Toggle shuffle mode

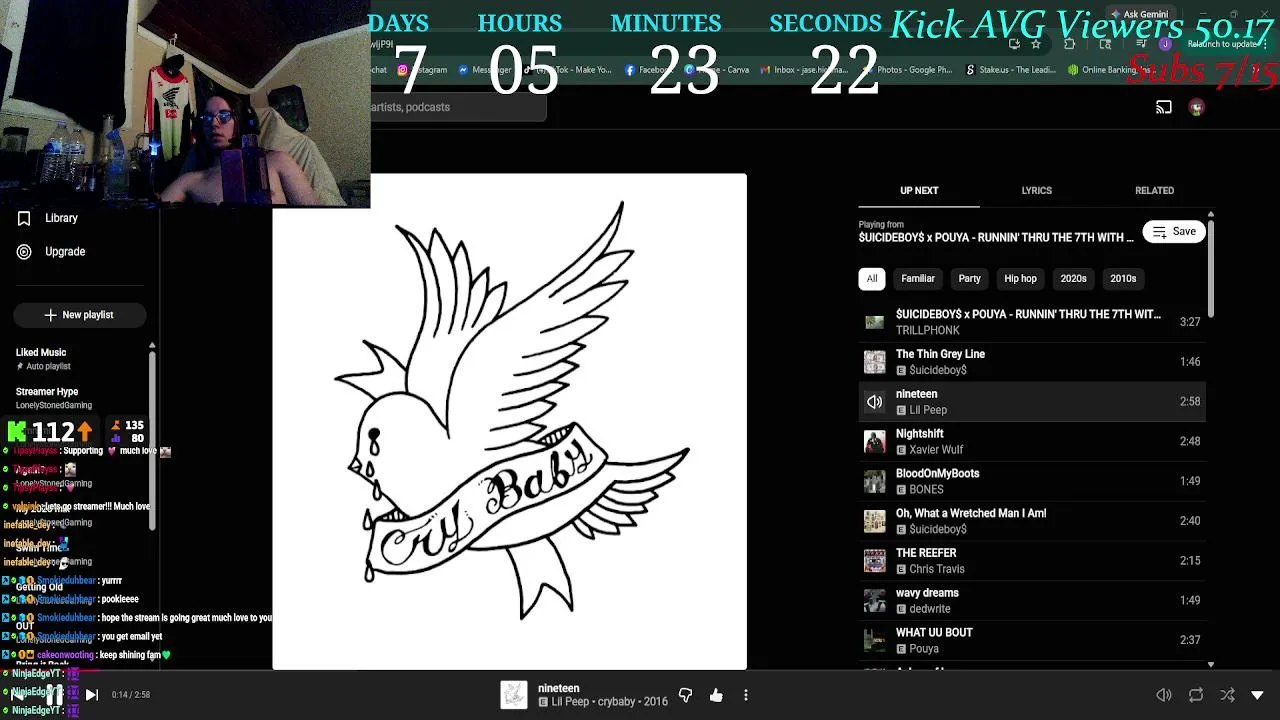tap(1227, 695)
